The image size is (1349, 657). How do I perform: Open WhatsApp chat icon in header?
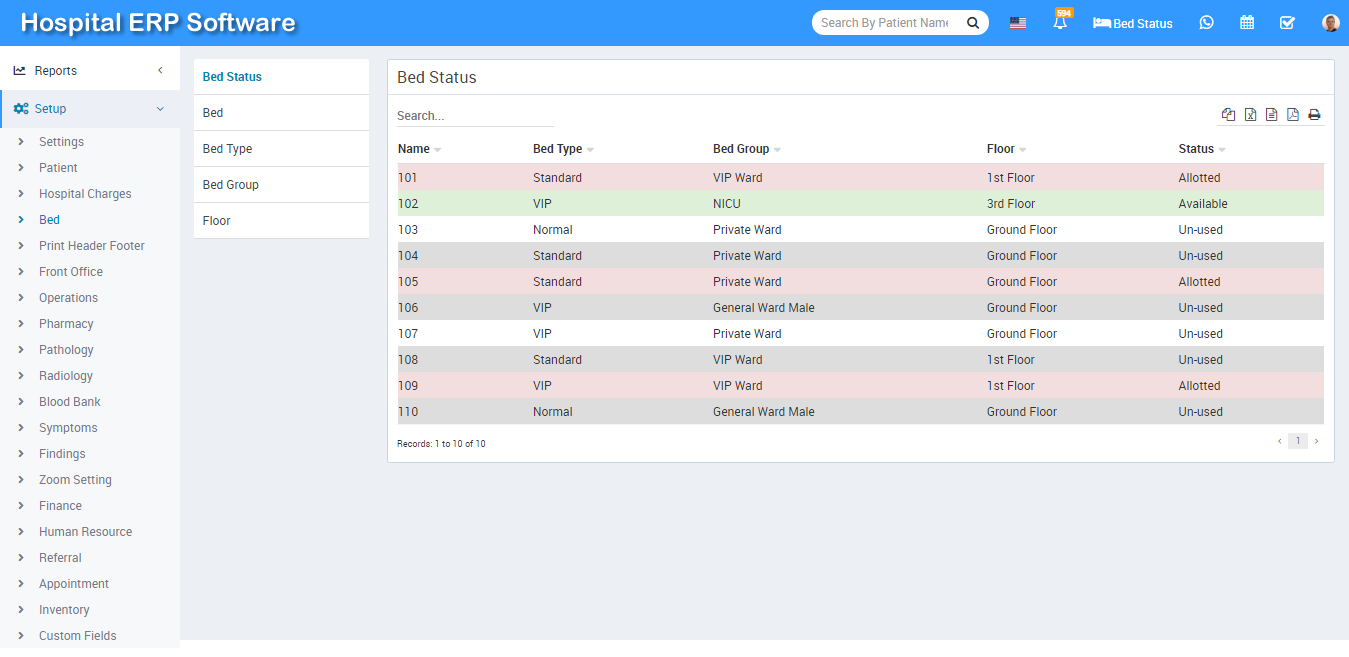[x=1207, y=23]
